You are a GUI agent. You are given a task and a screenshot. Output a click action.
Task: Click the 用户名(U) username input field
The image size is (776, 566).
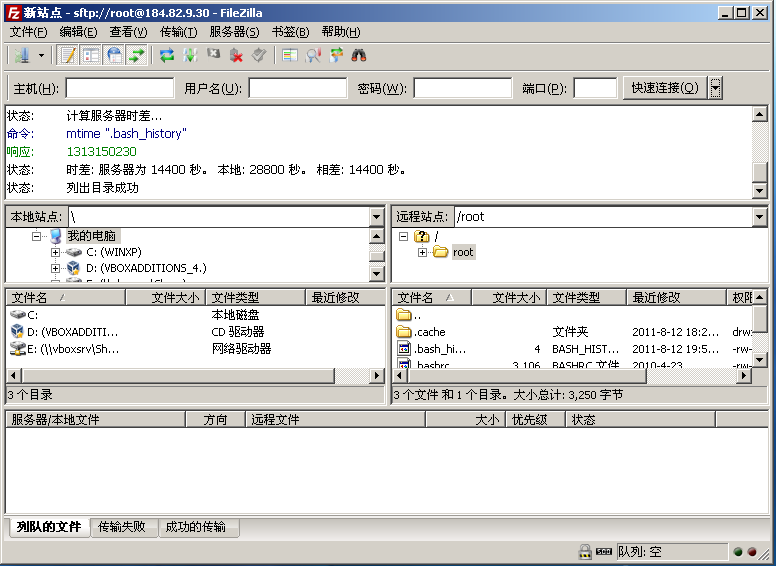[297, 88]
